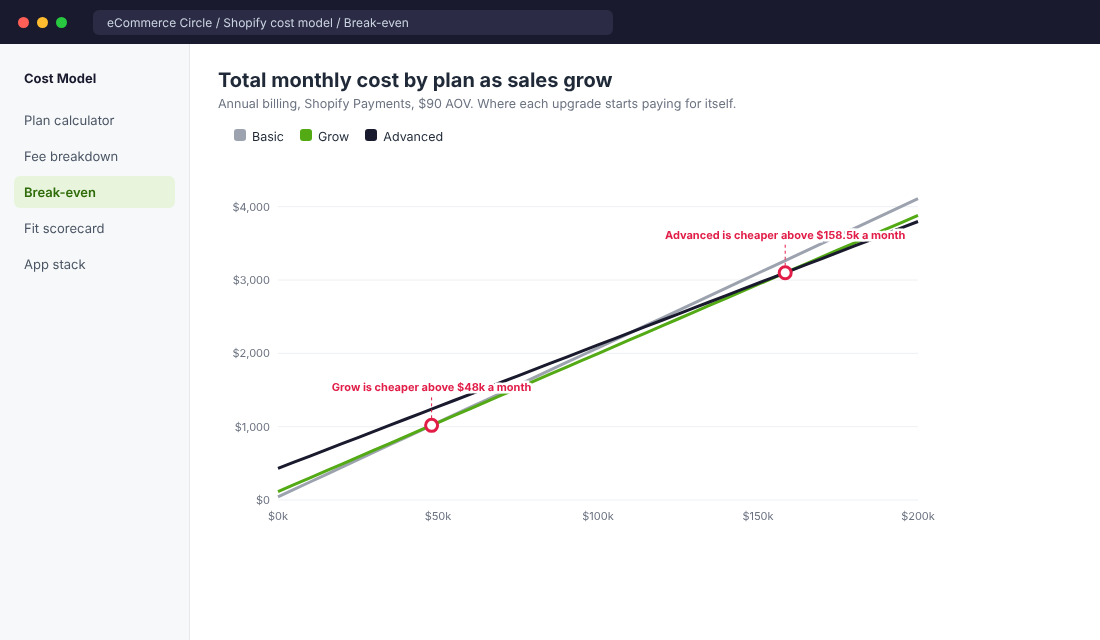Select the Break-even sidebar item
Image resolution: width=1100 pixels, height=640 pixels.
click(94, 192)
